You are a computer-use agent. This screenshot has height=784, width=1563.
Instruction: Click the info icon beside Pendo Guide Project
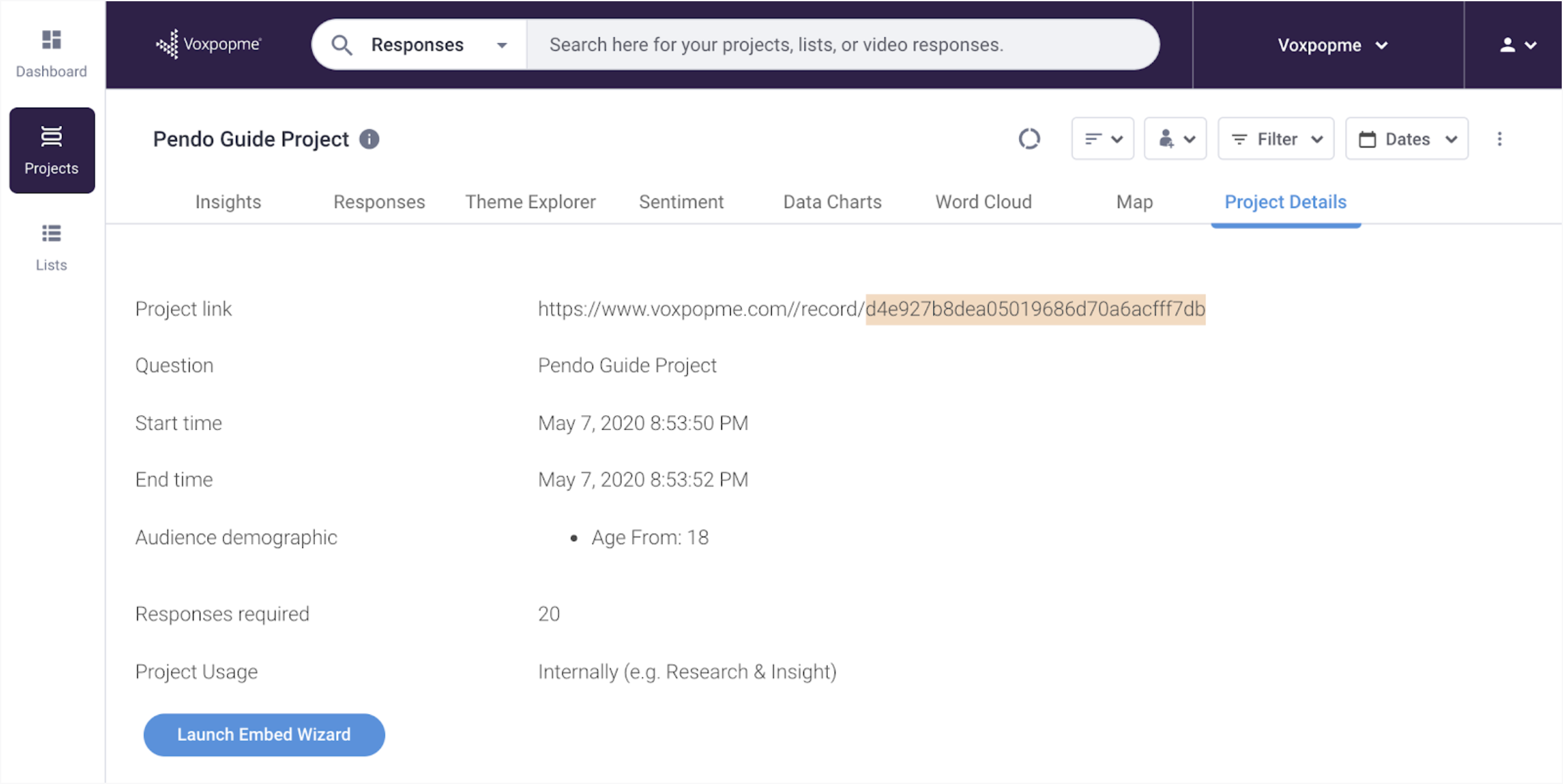pos(369,139)
